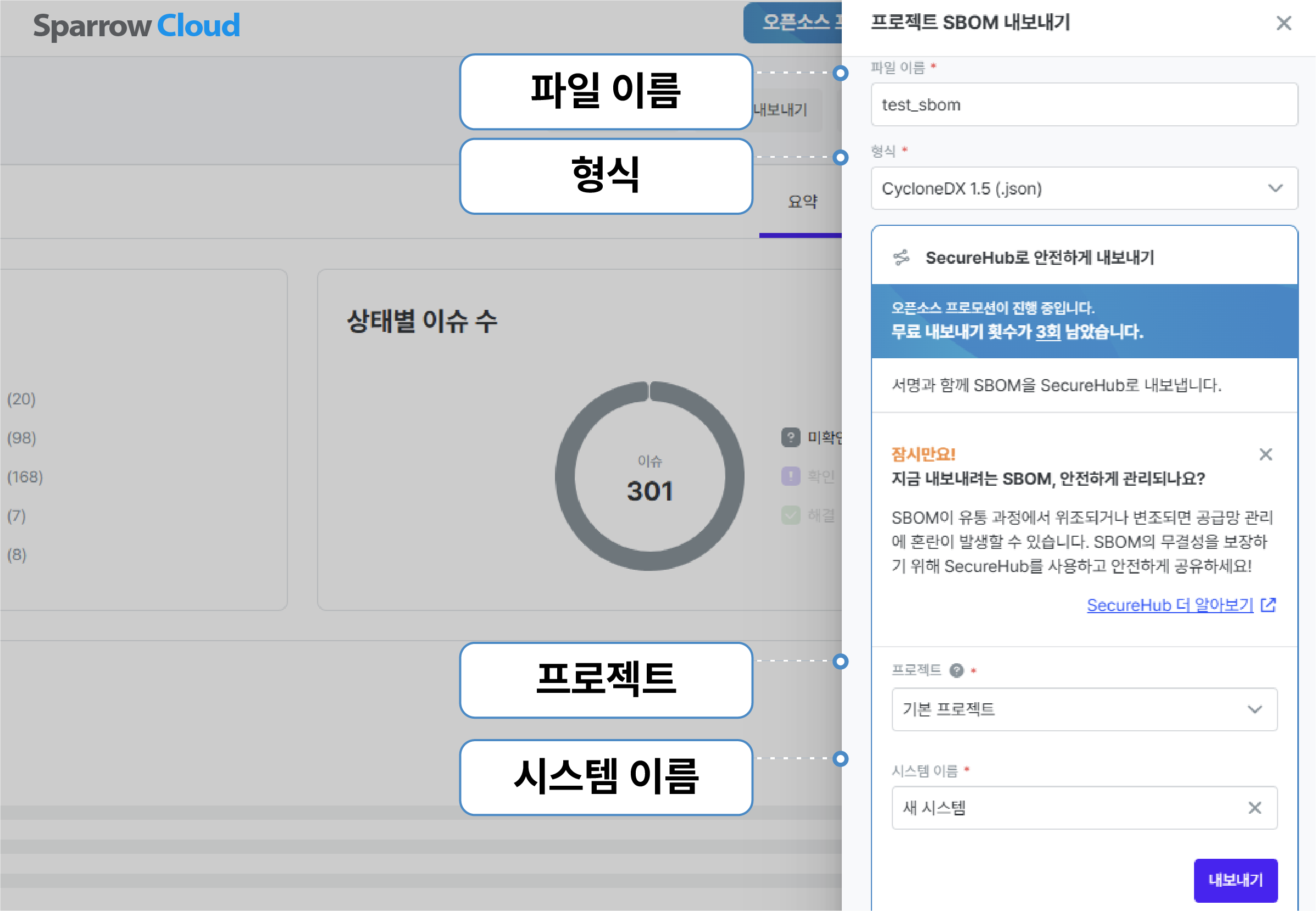Expand the 기본 프로젝트 dropdown
This screenshot has height=911, width=1316.
1084,709
